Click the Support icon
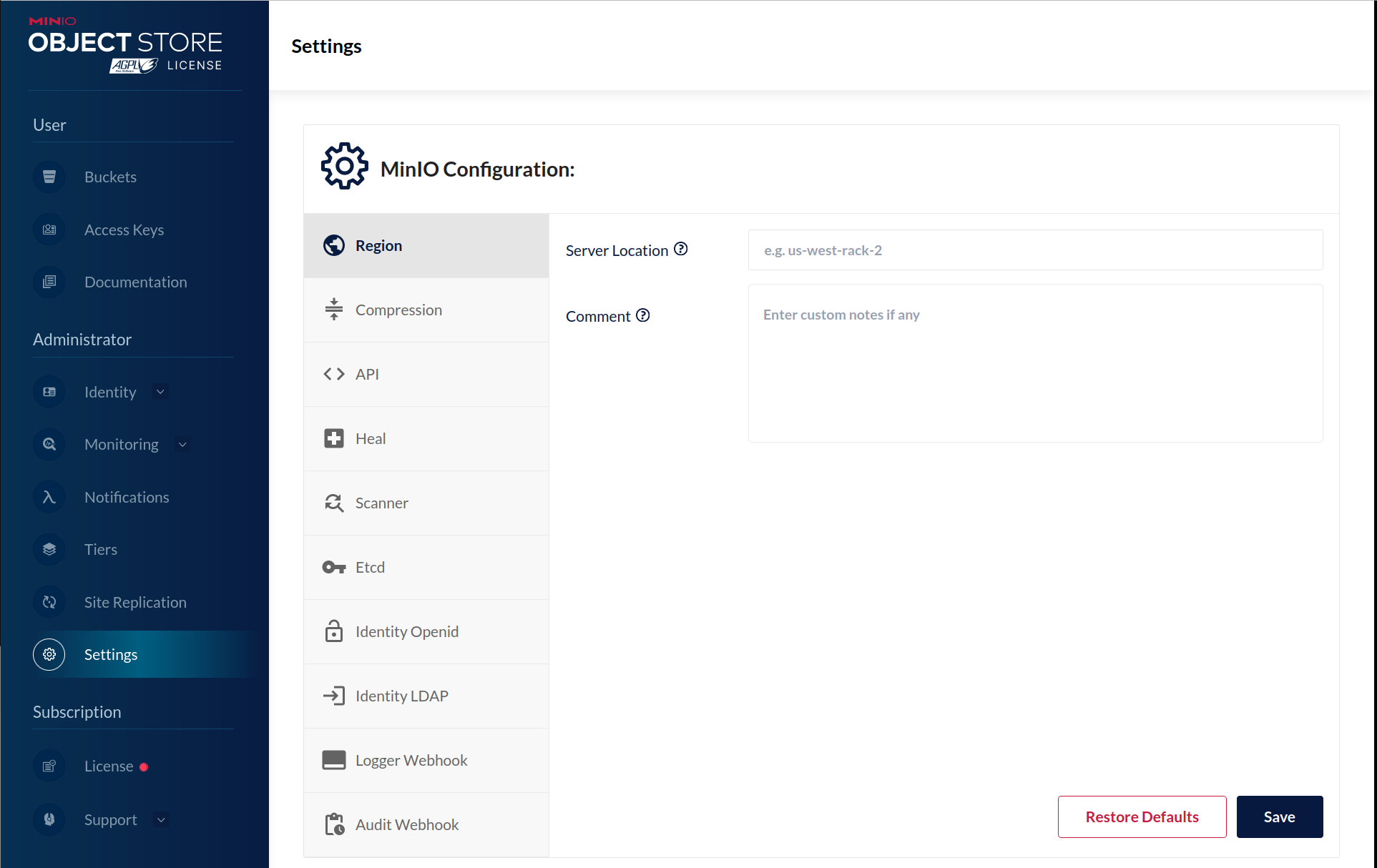Viewport: 1377px width, 868px height. (x=49, y=819)
